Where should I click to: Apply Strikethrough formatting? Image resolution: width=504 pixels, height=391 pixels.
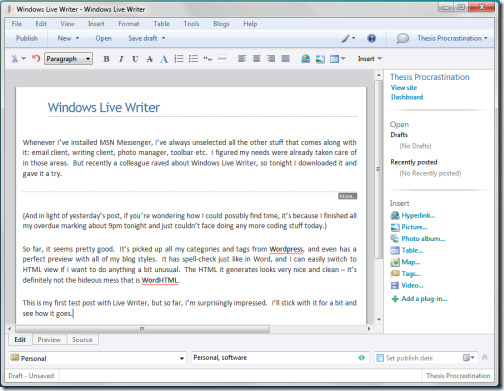tap(150, 59)
